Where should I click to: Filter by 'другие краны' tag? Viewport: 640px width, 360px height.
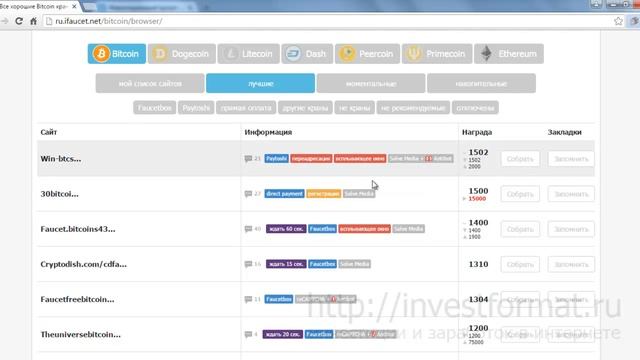(305, 108)
